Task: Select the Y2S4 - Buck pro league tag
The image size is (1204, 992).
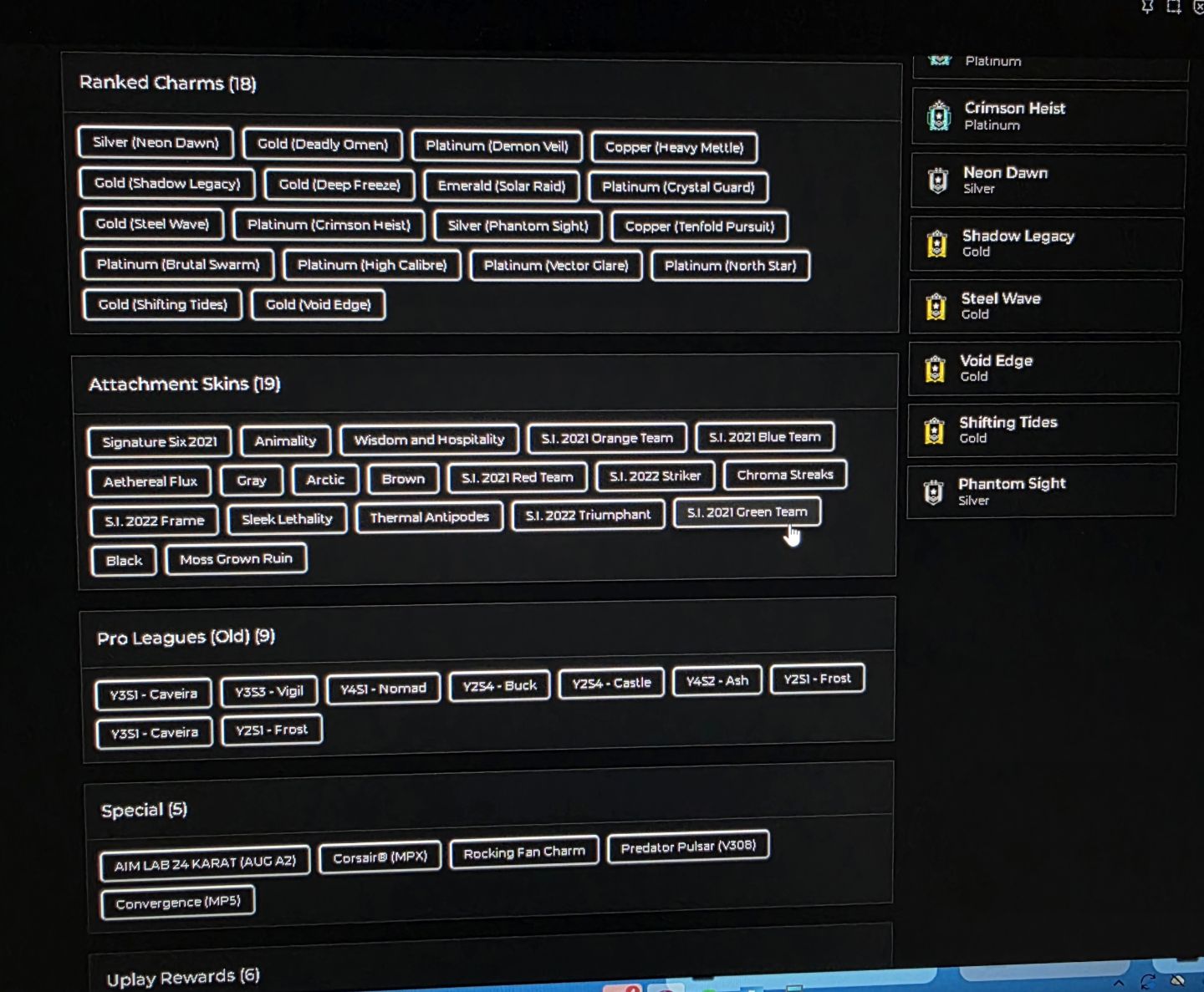Action: pos(499,686)
